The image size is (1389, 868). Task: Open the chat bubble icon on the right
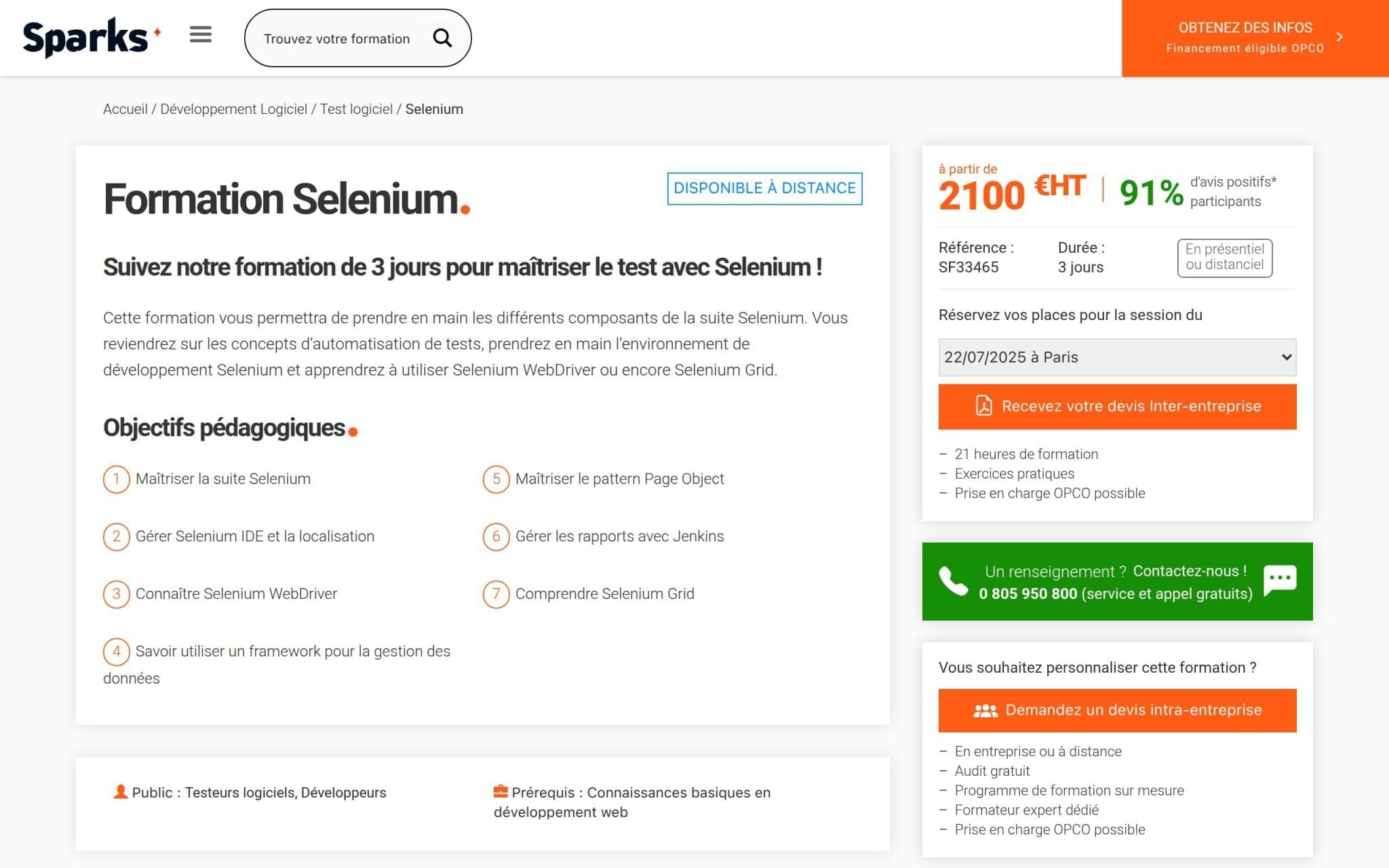[1280, 580]
